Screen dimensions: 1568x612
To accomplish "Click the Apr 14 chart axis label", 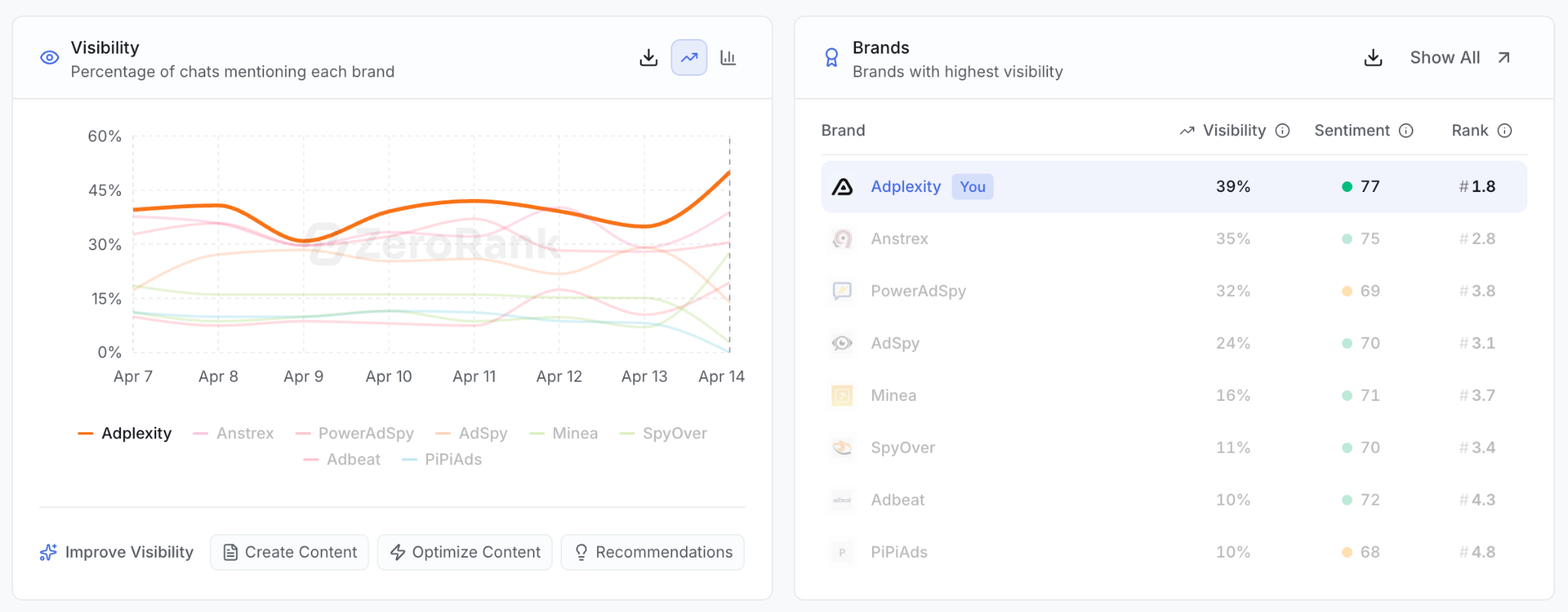I will 721,376.
